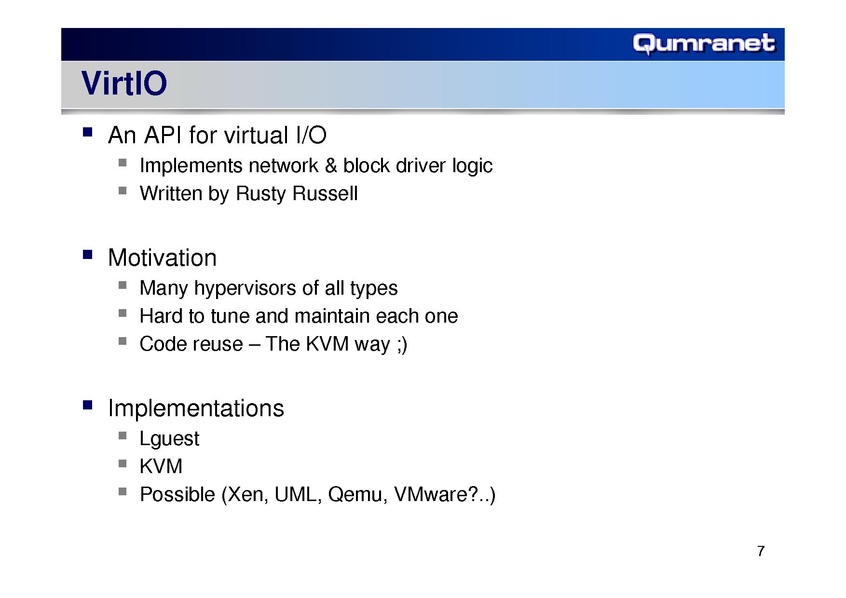
Task: Click the slide number 7
Action: tap(762, 552)
